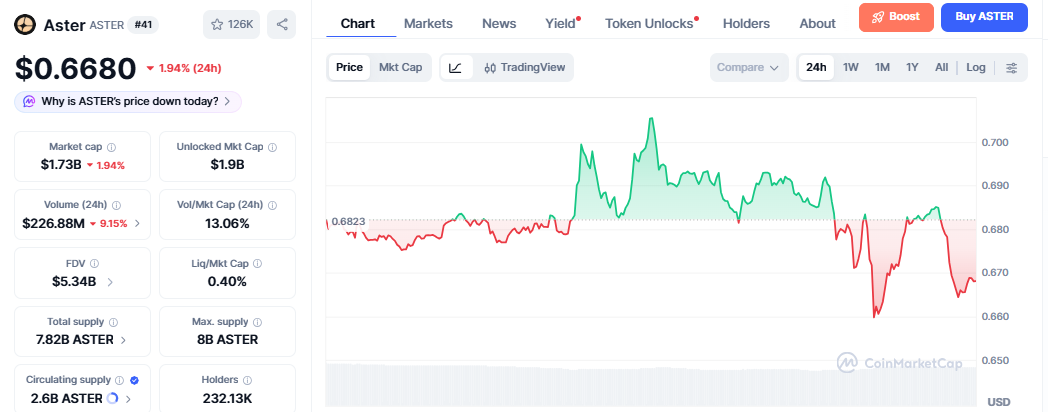Image resolution: width=1048 pixels, height=412 pixels.
Task: Switch to the Markets tab
Action: click(x=428, y=23)
